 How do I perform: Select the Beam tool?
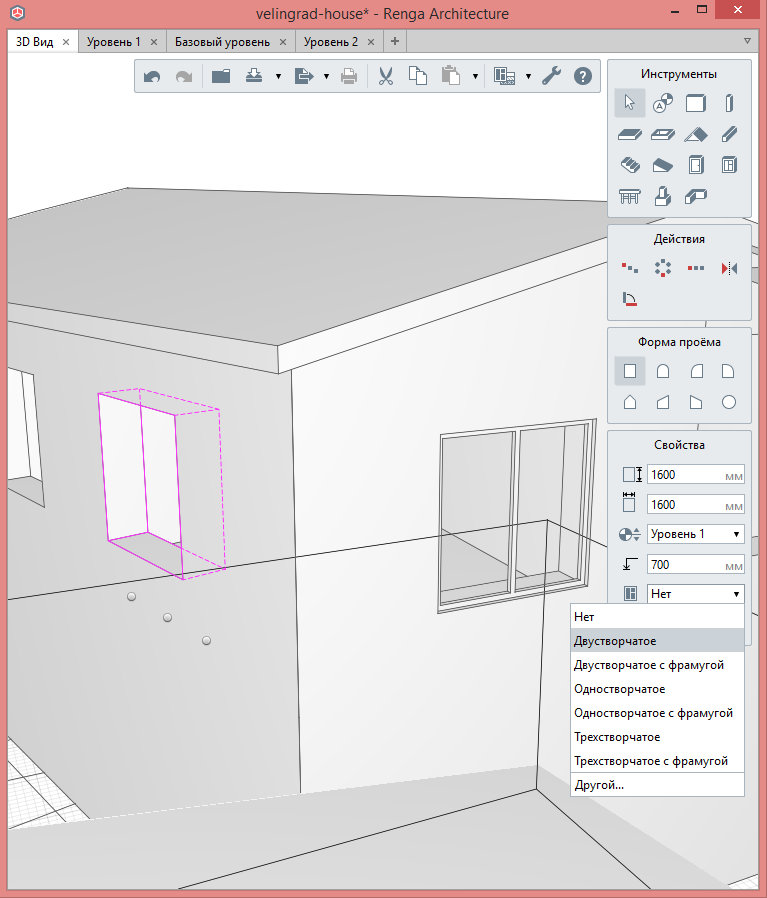click(x=729, y=135)
